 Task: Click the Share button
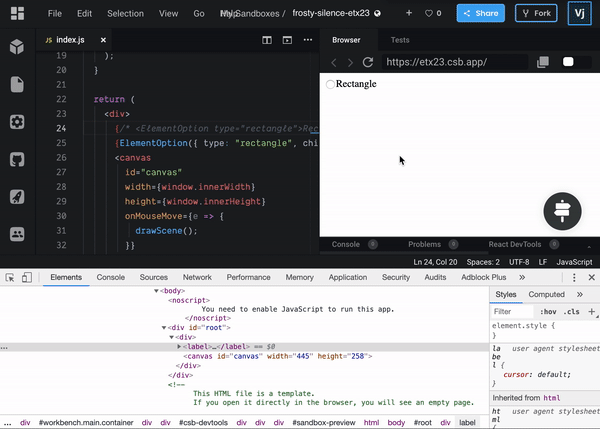[481, 13]
